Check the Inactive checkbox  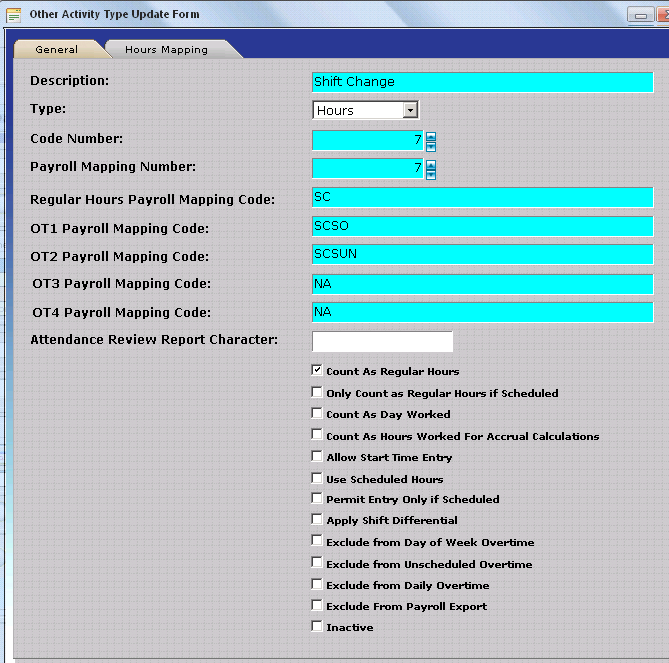click(317, 627)
